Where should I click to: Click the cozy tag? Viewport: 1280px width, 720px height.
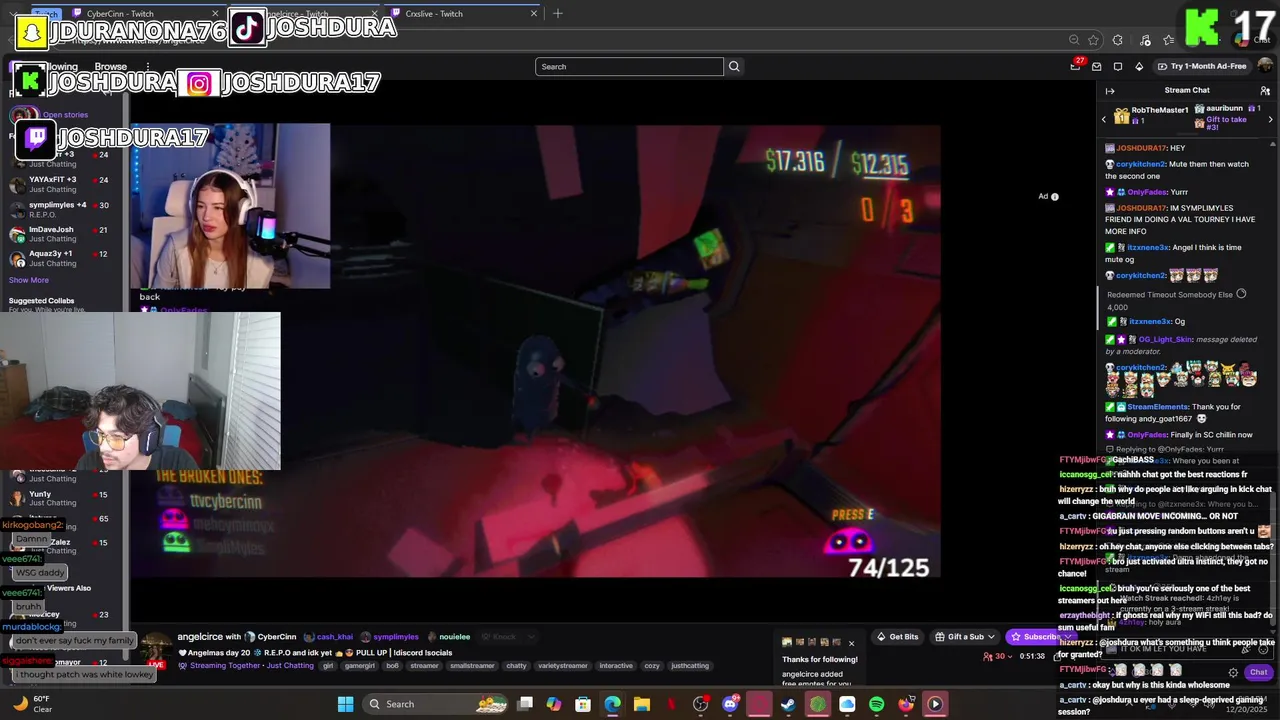pos(651,666)
